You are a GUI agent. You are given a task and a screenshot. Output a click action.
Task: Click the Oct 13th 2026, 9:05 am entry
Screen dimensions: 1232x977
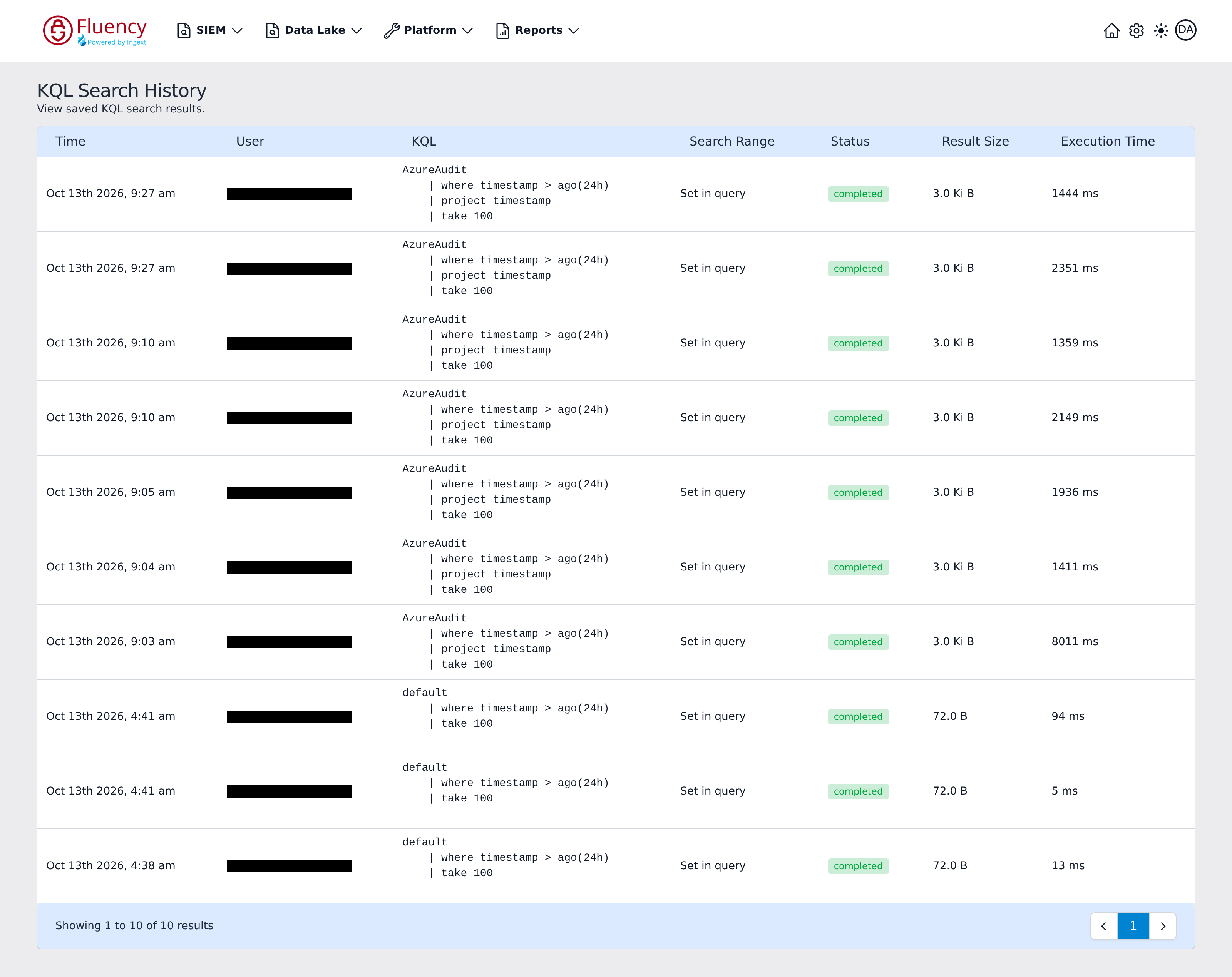(x=111, y=492)
